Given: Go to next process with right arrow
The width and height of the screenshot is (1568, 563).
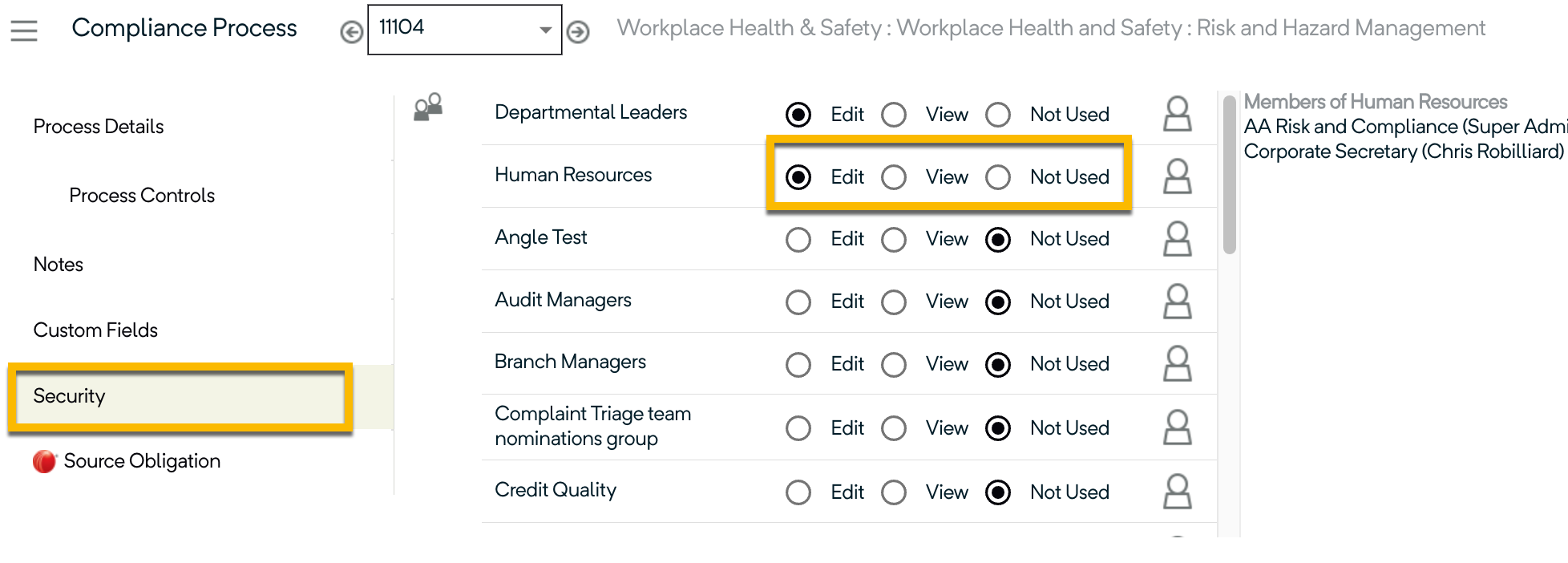Looking at the screenshot, I should (578, 32).
